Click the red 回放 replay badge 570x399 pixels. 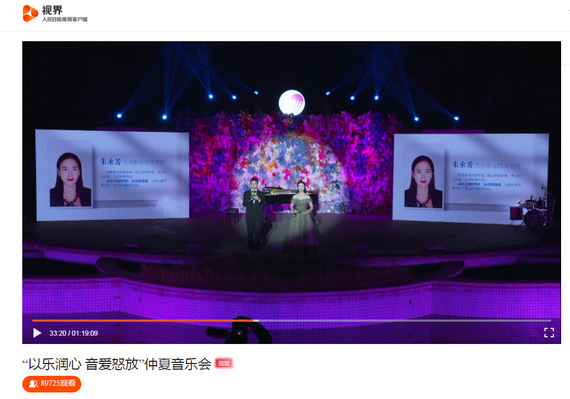point(224,363)
